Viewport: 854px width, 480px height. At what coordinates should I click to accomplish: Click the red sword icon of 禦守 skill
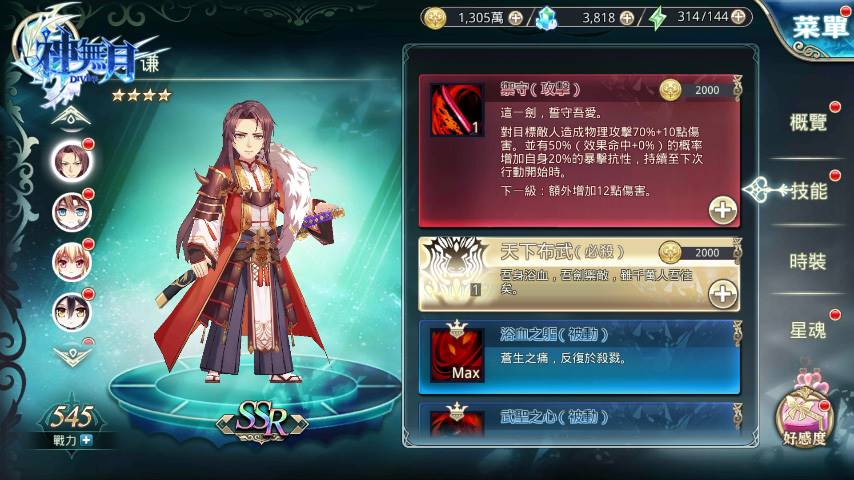pyautogui.click(x=456, y=110)
